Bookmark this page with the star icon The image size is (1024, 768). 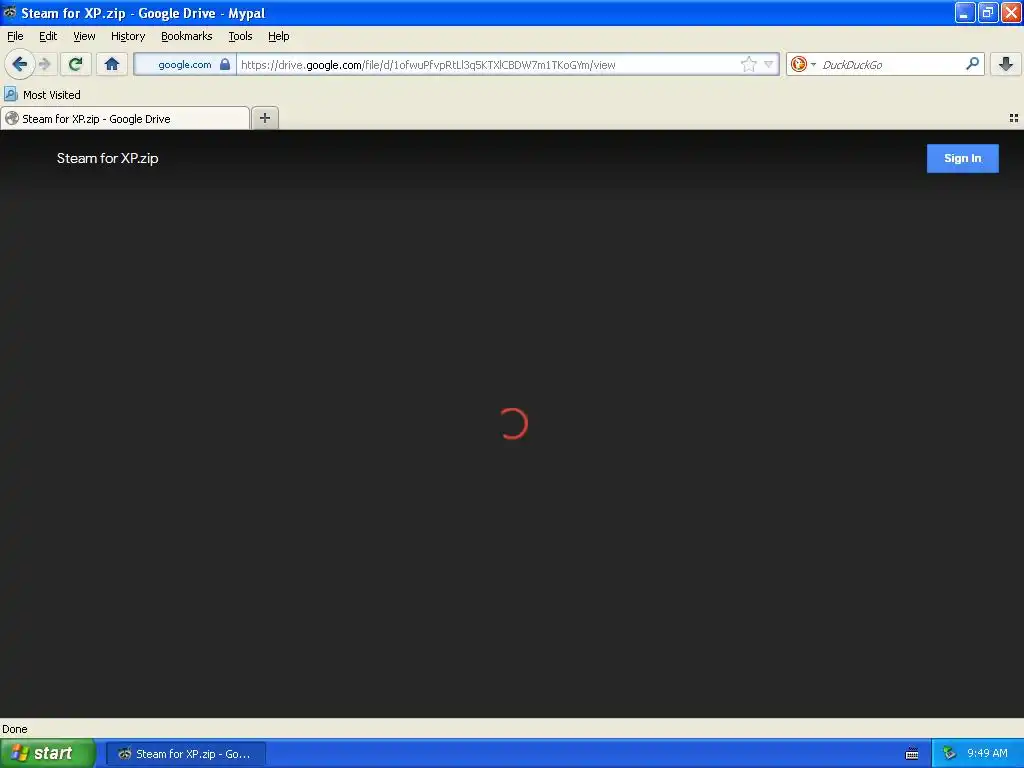point(748,64)
